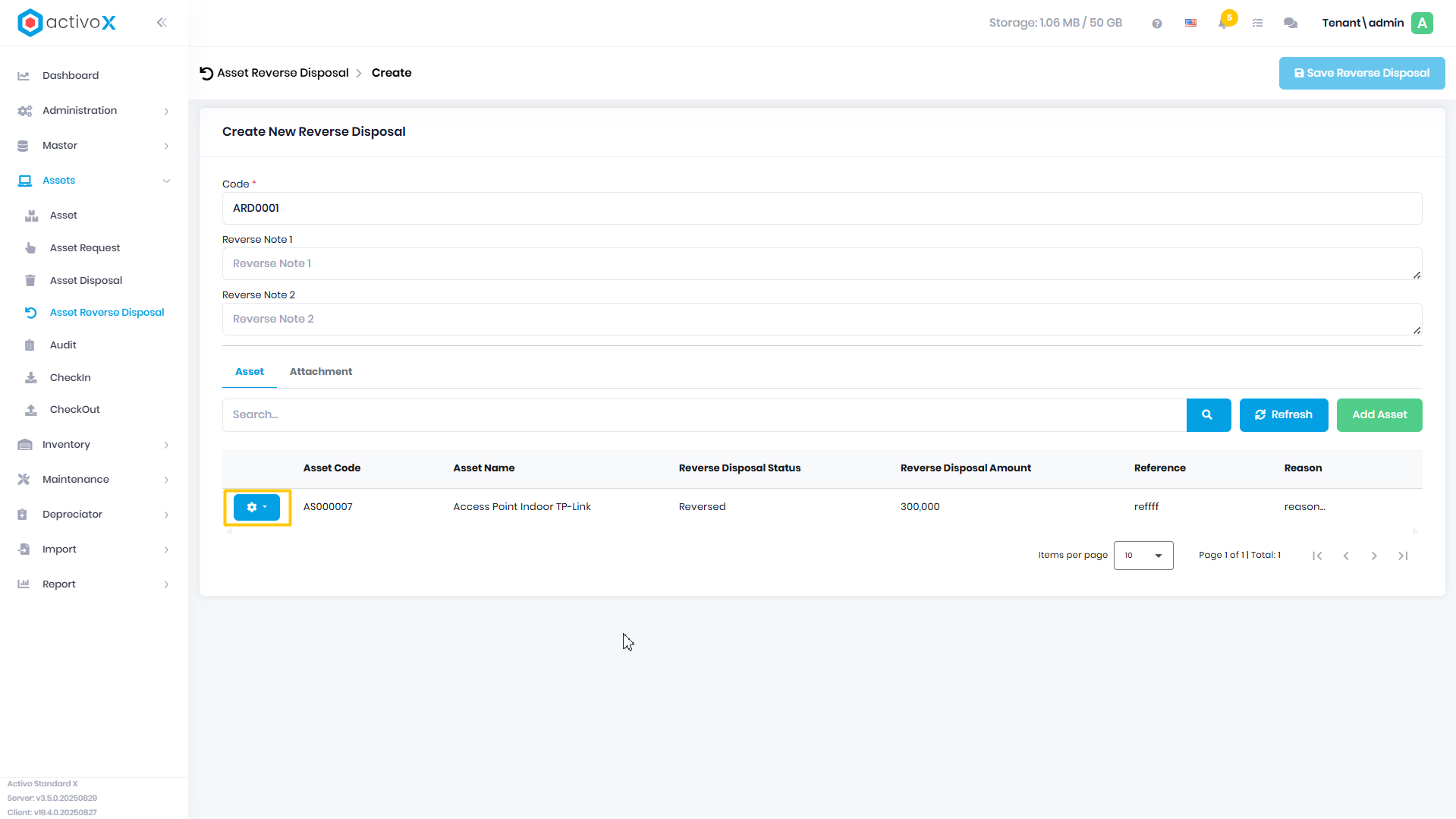The width and height of the screenshot is (1456, 819).
Task: Go to previous page of asset table
Action: tap(1346, 556)
